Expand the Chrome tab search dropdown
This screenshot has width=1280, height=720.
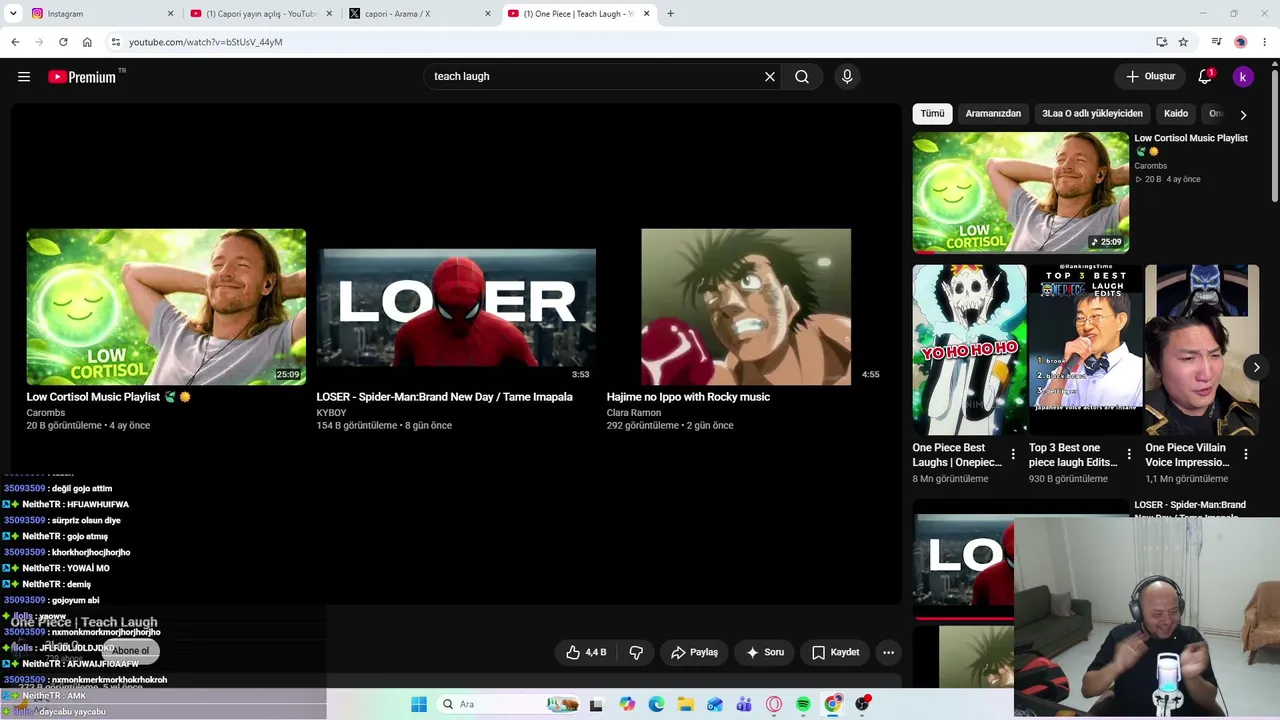[x=13, y=14]
